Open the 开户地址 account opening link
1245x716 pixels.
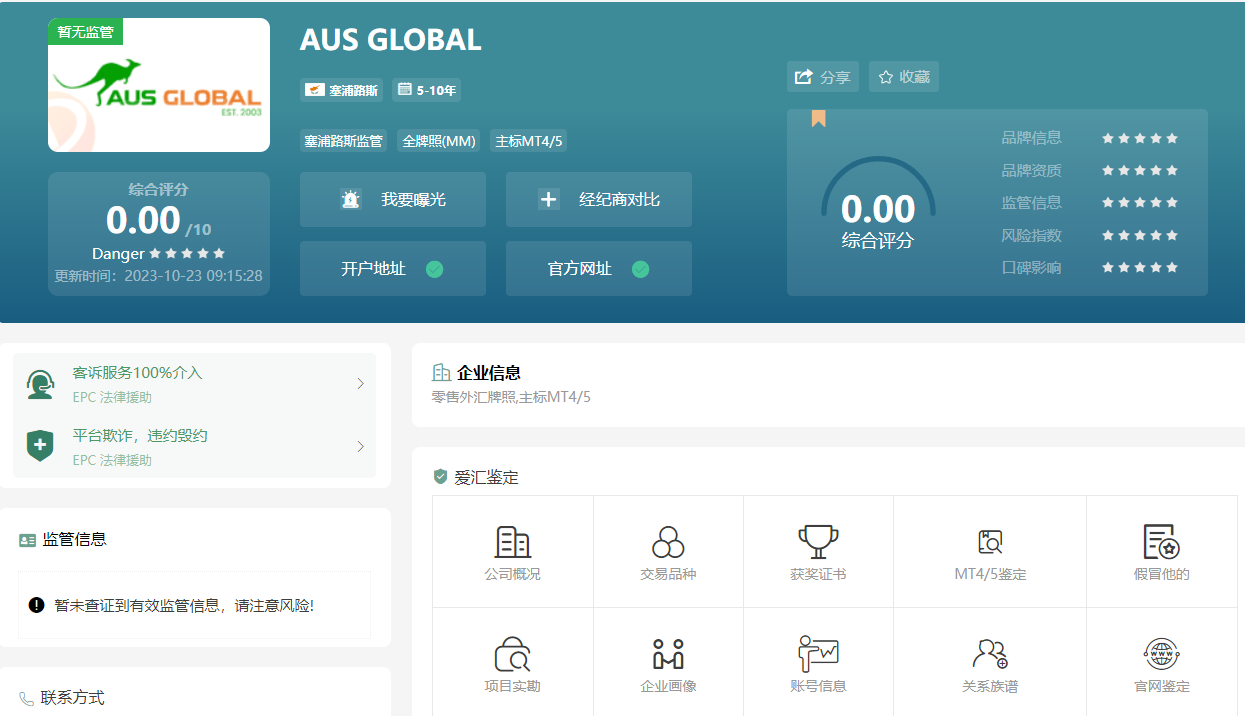393,268
